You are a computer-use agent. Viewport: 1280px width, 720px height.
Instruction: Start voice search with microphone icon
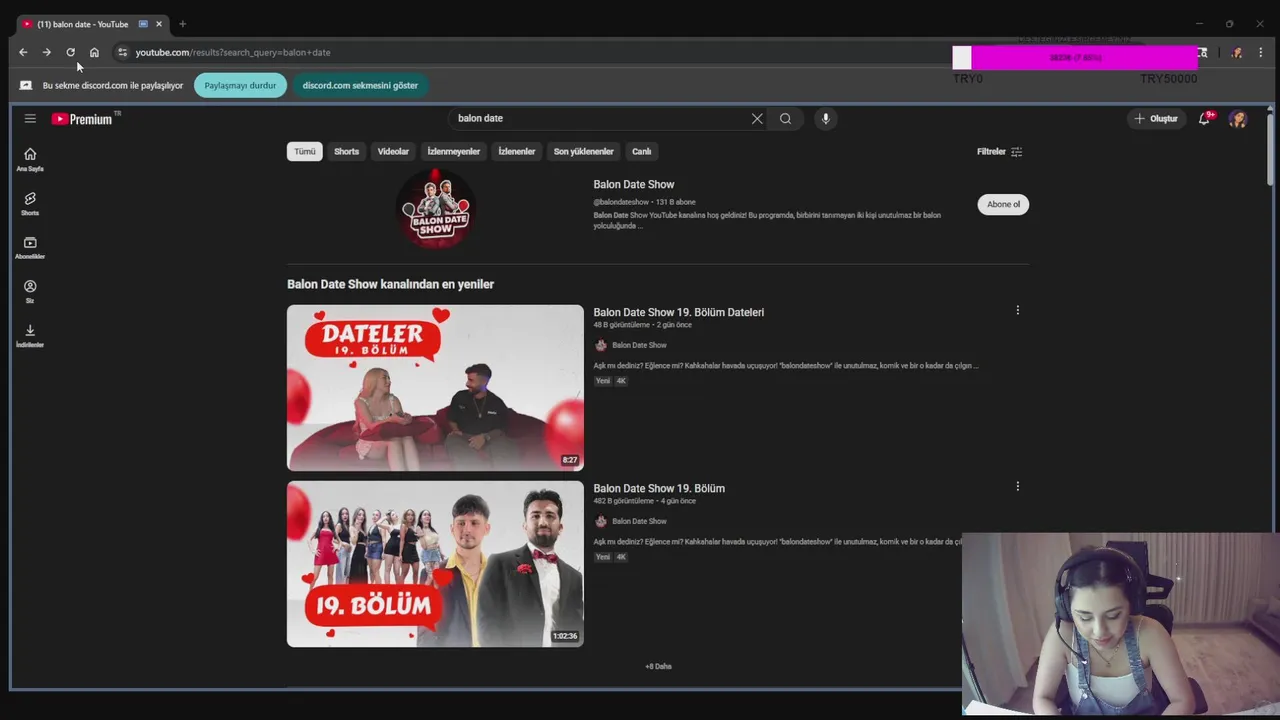tap(825, 118)
